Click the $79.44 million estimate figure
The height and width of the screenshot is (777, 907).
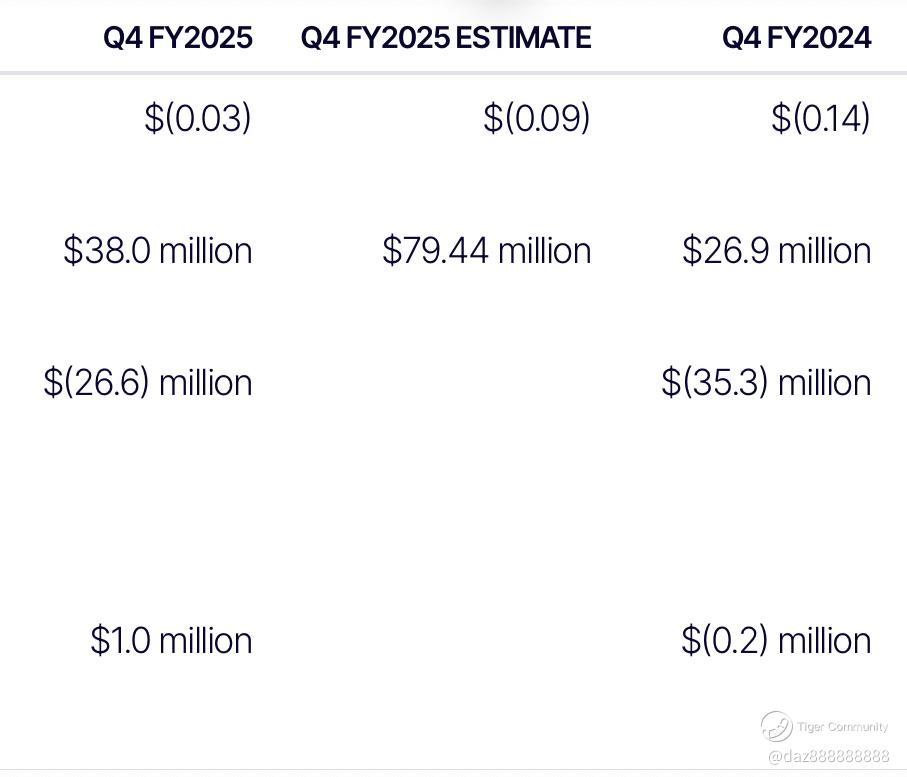(486, 251)
